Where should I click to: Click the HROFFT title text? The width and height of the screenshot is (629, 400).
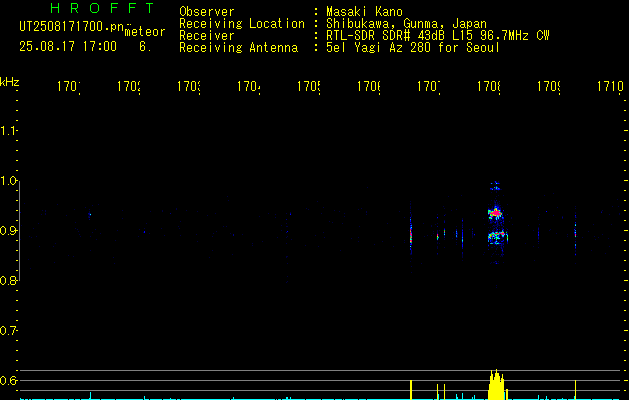point(103,8)
